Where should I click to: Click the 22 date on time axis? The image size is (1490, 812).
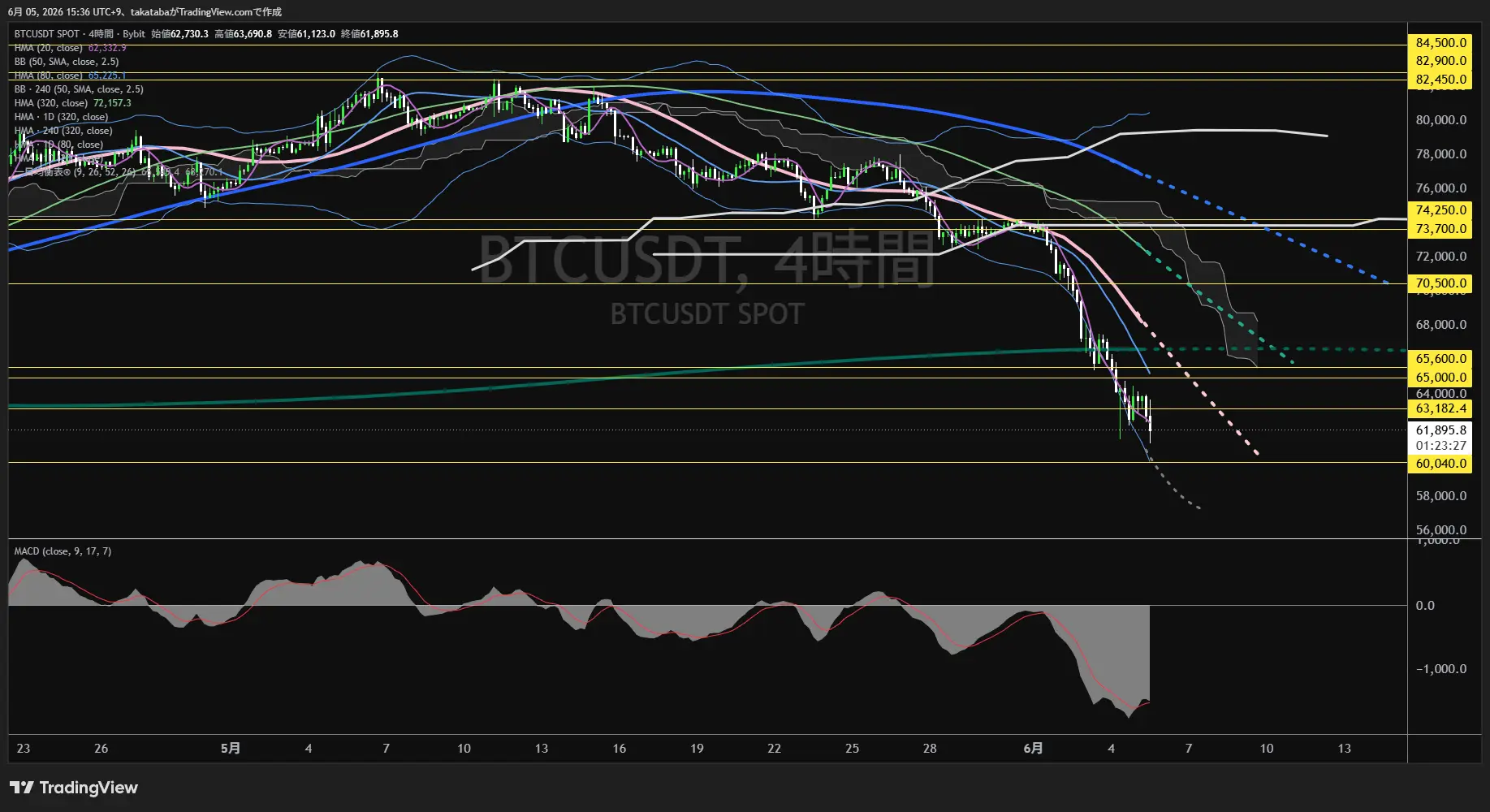point(774,749)
